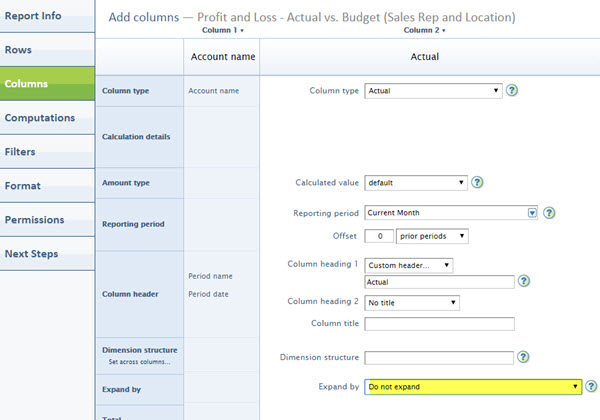Expand the Calculated value dropdown

(x=416, y=183)
